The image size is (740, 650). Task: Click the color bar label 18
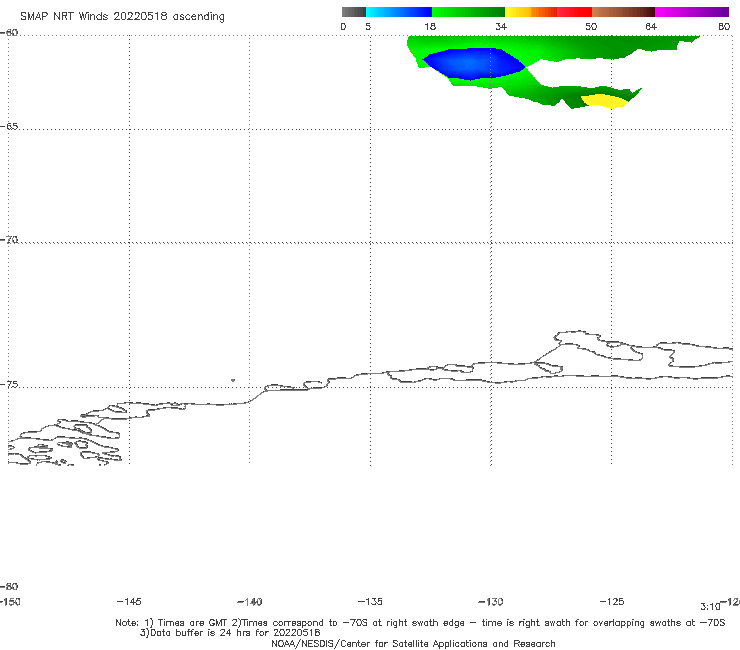(430, 26)
